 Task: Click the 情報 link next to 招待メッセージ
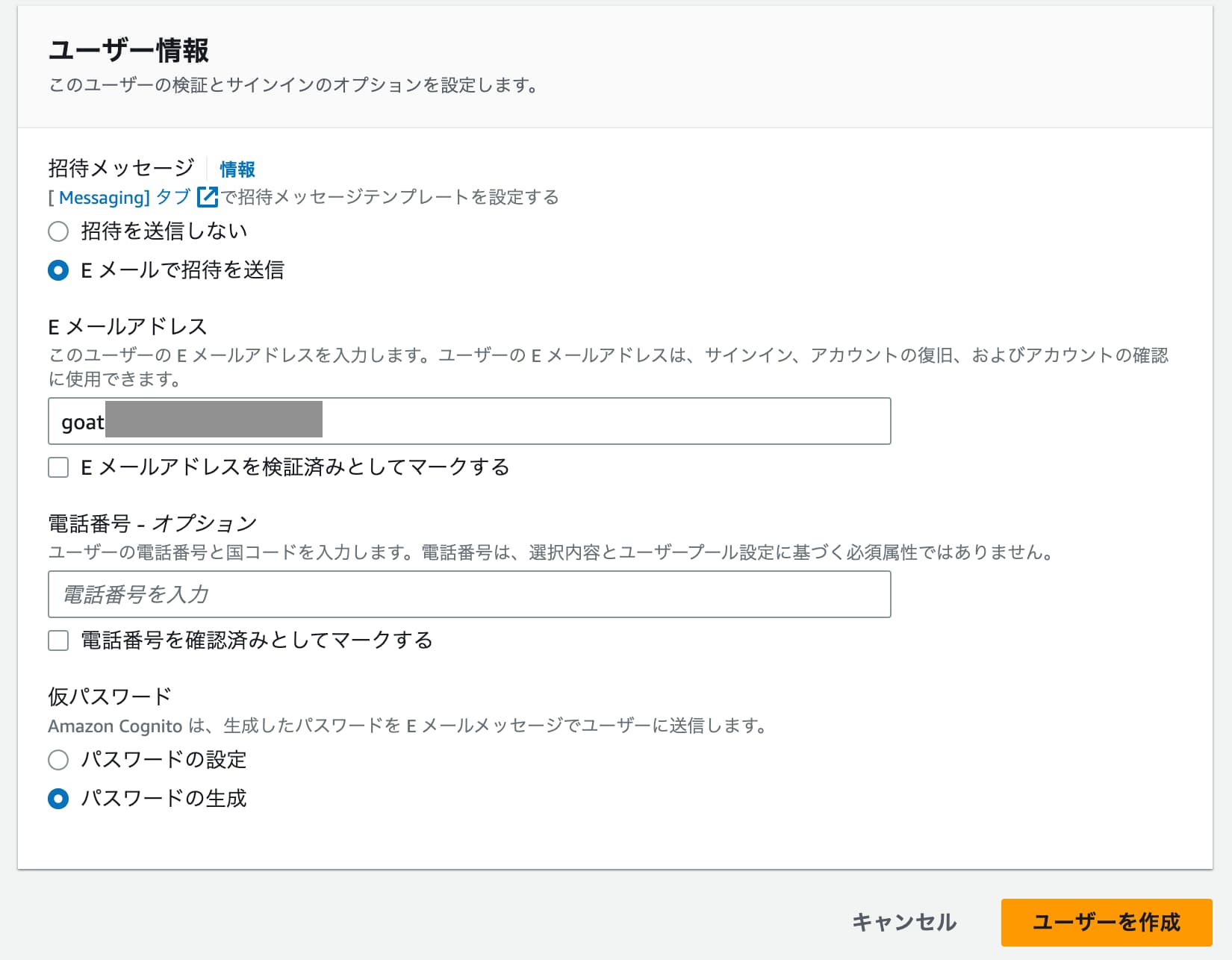(237, 169)
